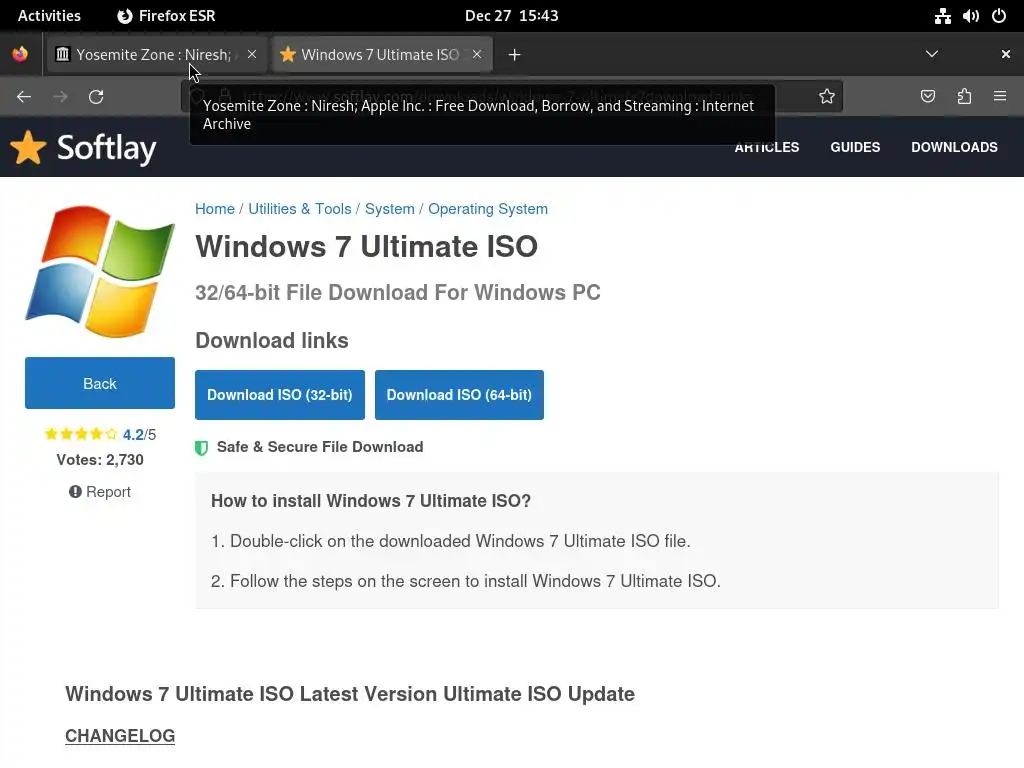The image size is (1024, 768).
Task: Click the browser forward arrow
Action: (60, 97)
